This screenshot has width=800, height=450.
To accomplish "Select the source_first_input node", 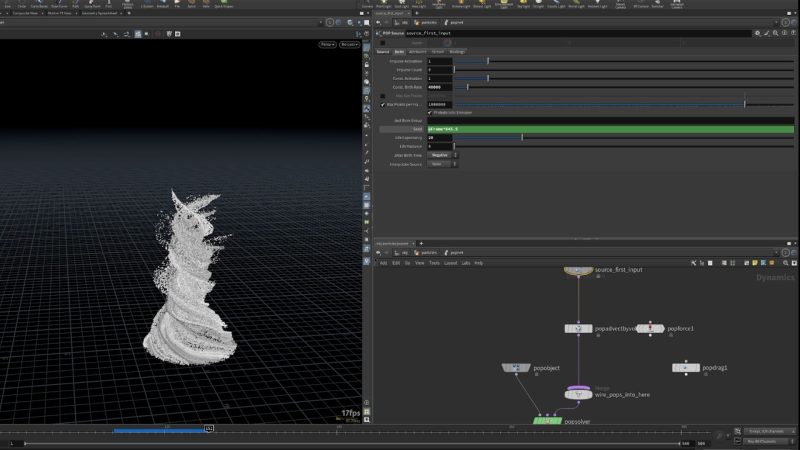I will point(578,269).
